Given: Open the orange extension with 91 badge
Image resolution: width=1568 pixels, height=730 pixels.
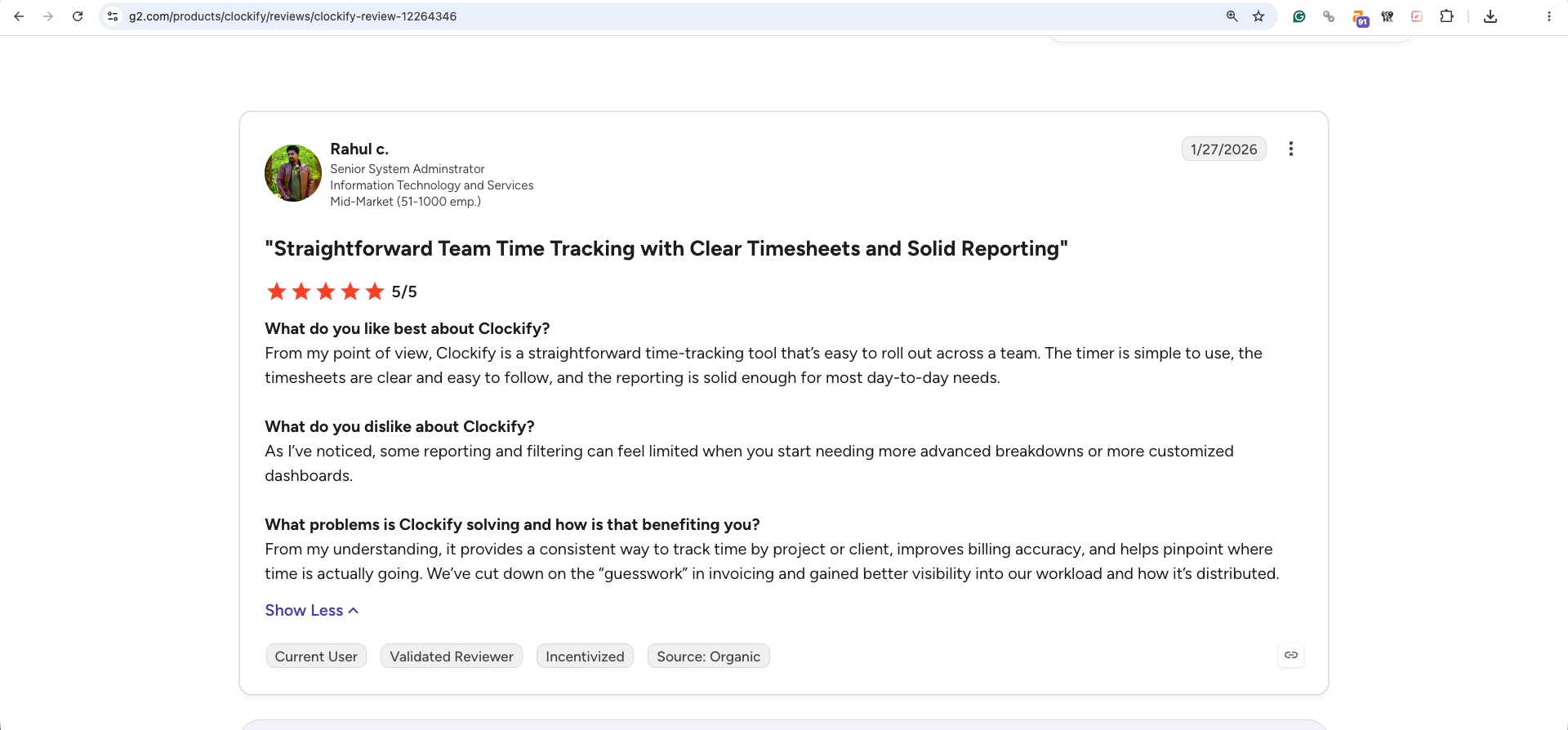Looking at the screenshot, I should point(1360,18).
